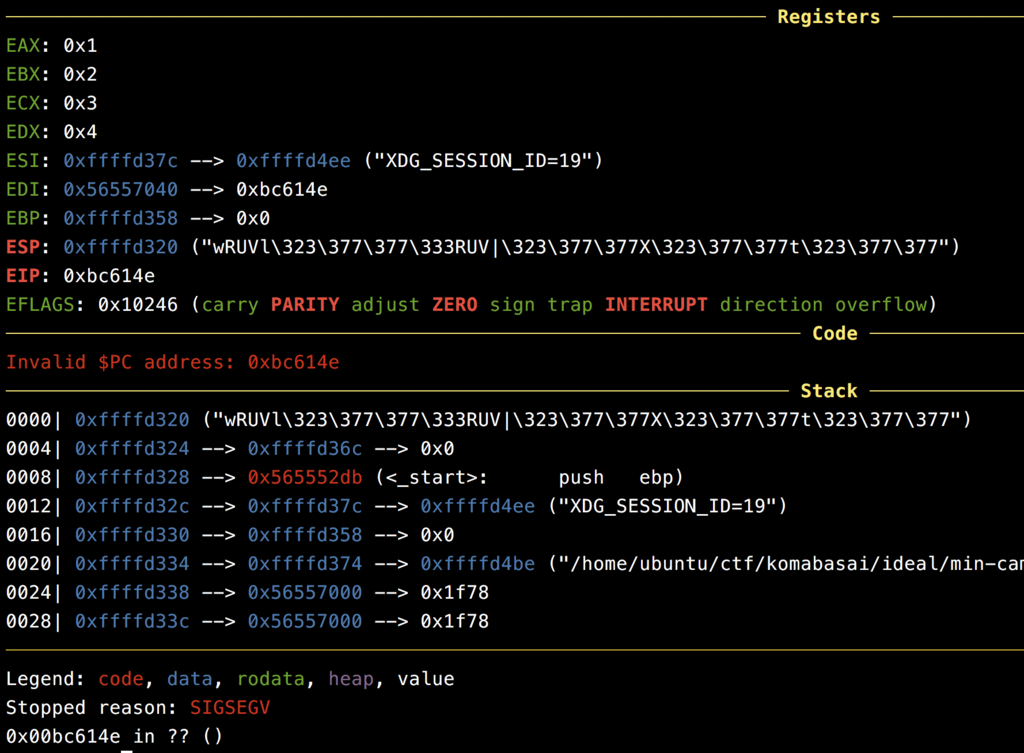Click 0xffffd4be in stack row 0020
1024x753 pixels.
[477, 563]
